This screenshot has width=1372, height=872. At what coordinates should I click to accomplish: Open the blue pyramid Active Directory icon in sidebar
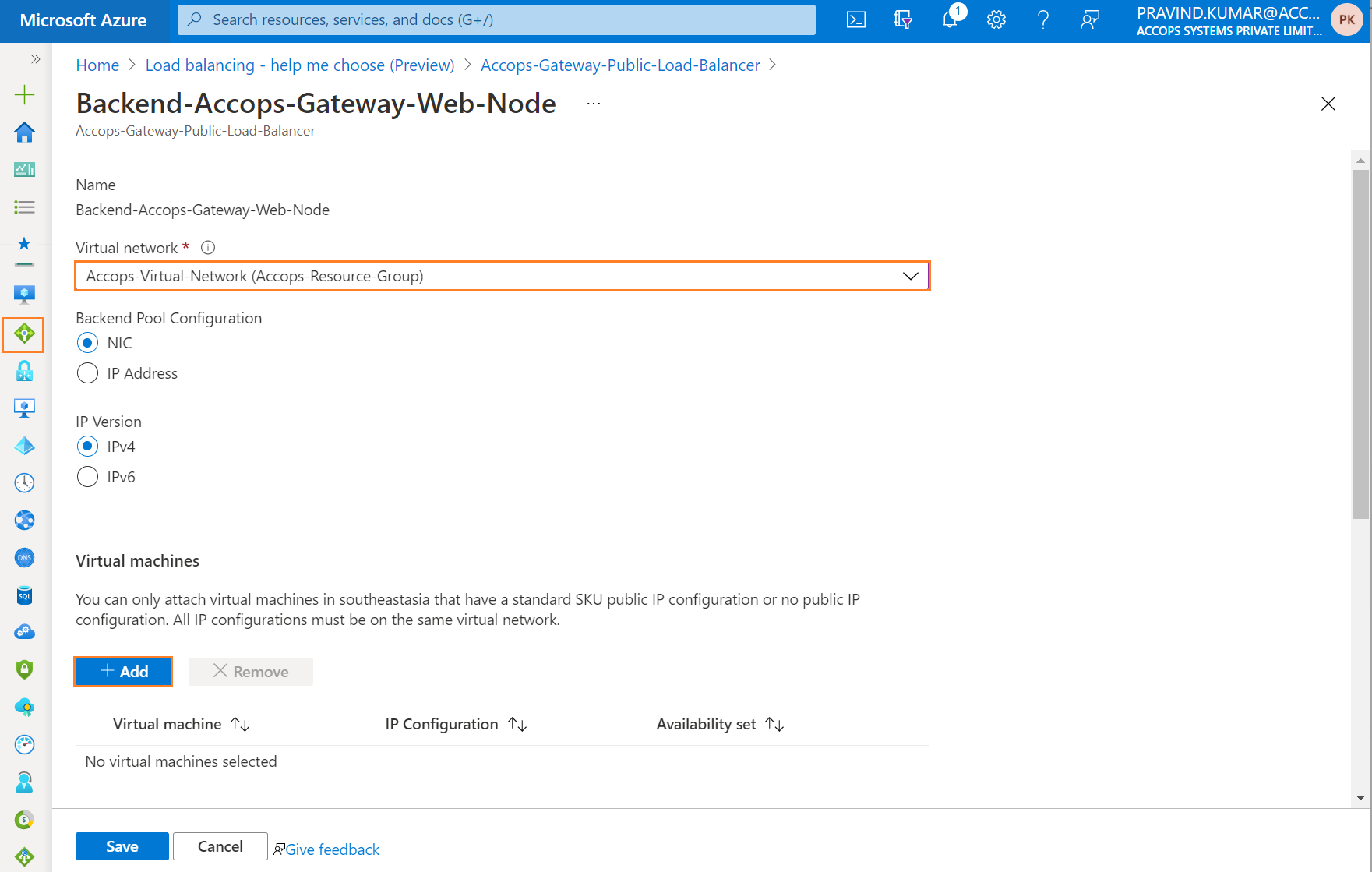click(x=24, y=446)
